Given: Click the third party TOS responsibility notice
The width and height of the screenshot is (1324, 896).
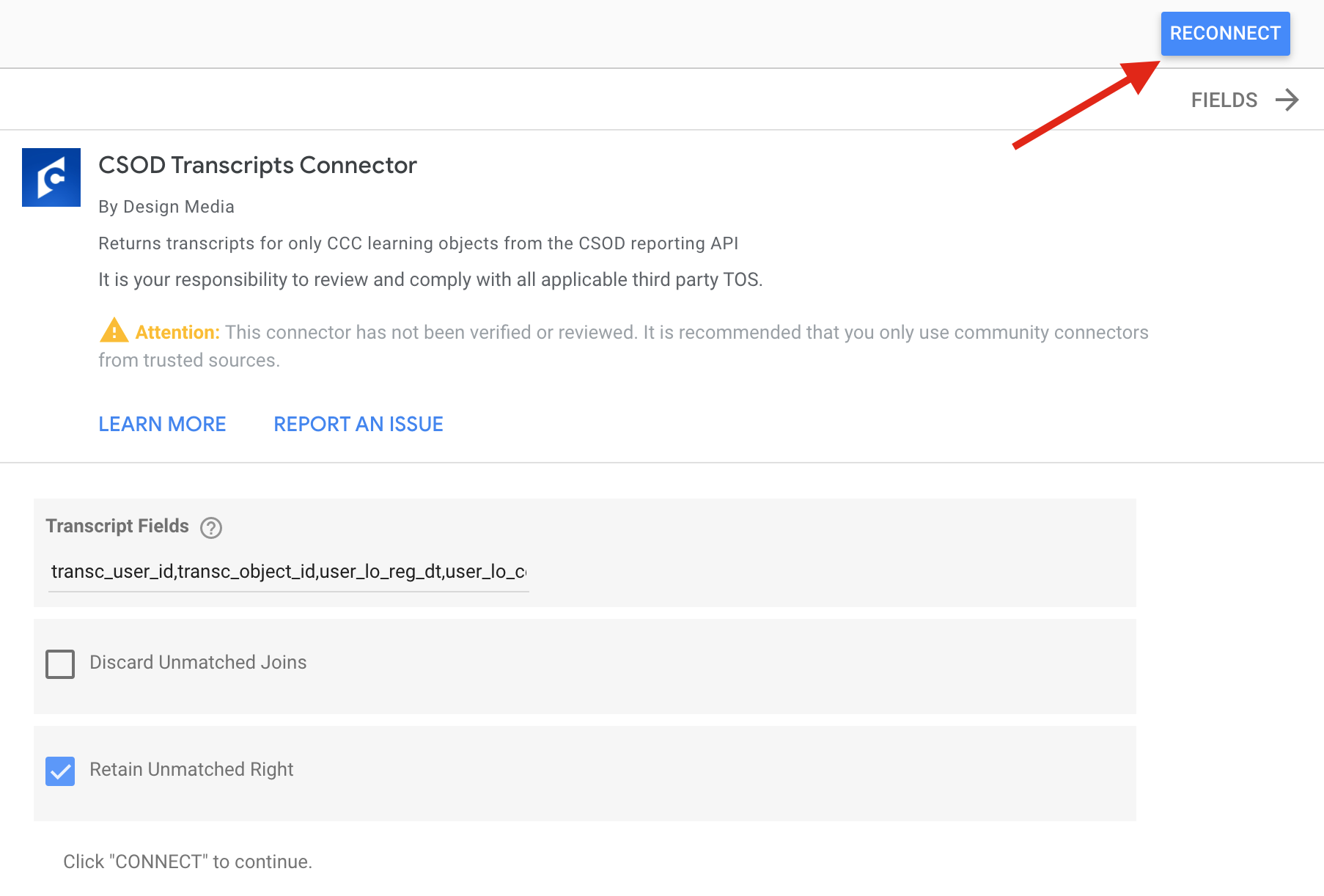Looking at the screenshot, I should (x=430, y=279).
